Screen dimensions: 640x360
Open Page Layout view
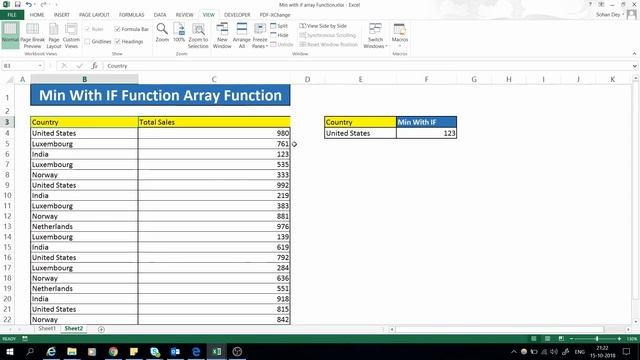coord(53,35)
